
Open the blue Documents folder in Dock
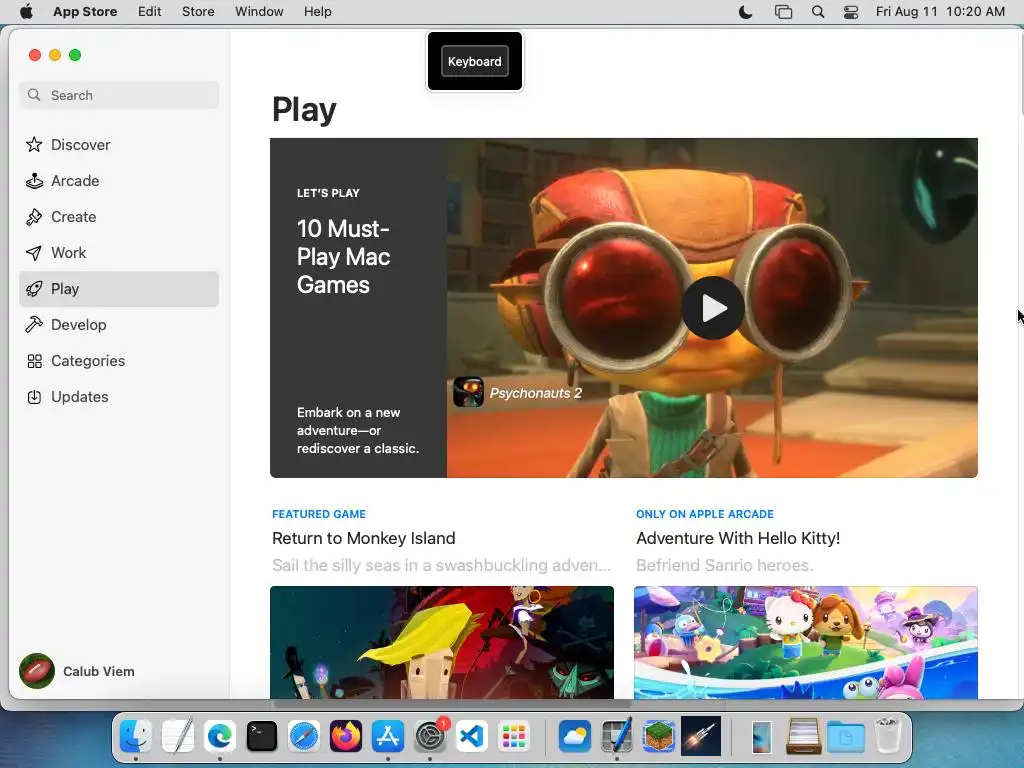pyautogui.click(x=846, y=737)
